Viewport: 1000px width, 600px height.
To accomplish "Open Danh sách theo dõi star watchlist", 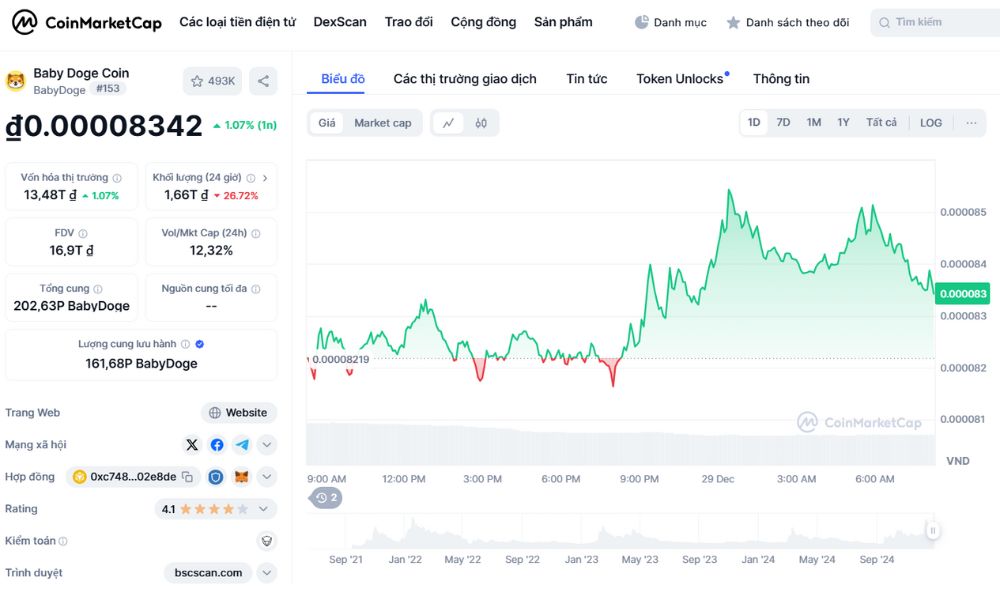I will 733,23.
